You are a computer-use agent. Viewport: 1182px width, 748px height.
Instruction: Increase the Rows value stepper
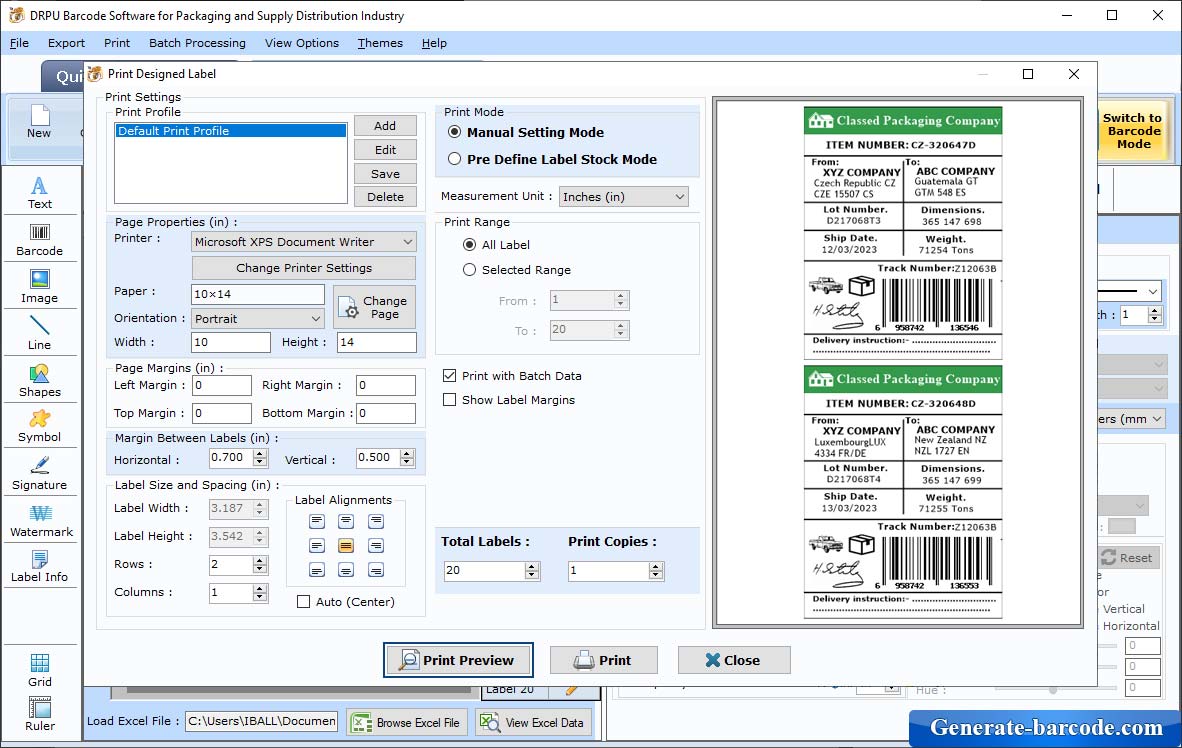click(x=260, y=560)
